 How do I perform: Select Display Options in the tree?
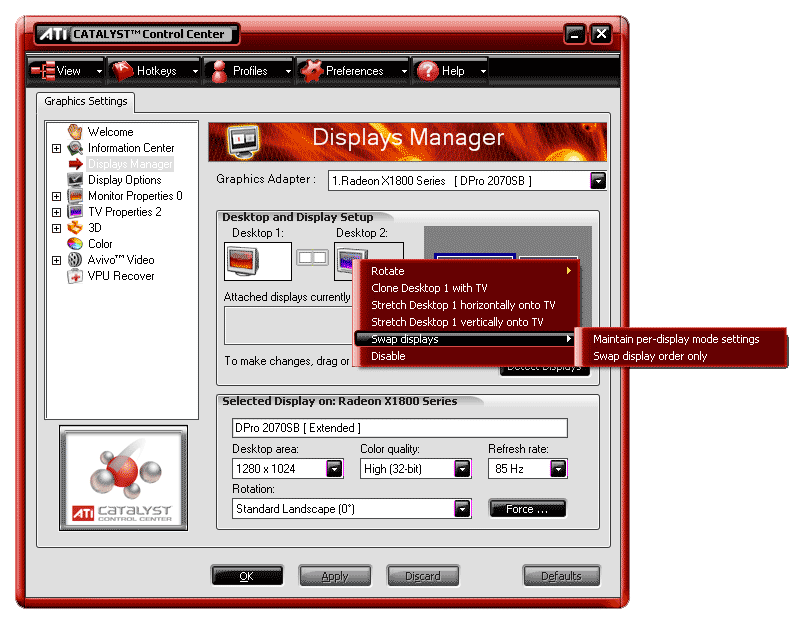pos(125,180)
